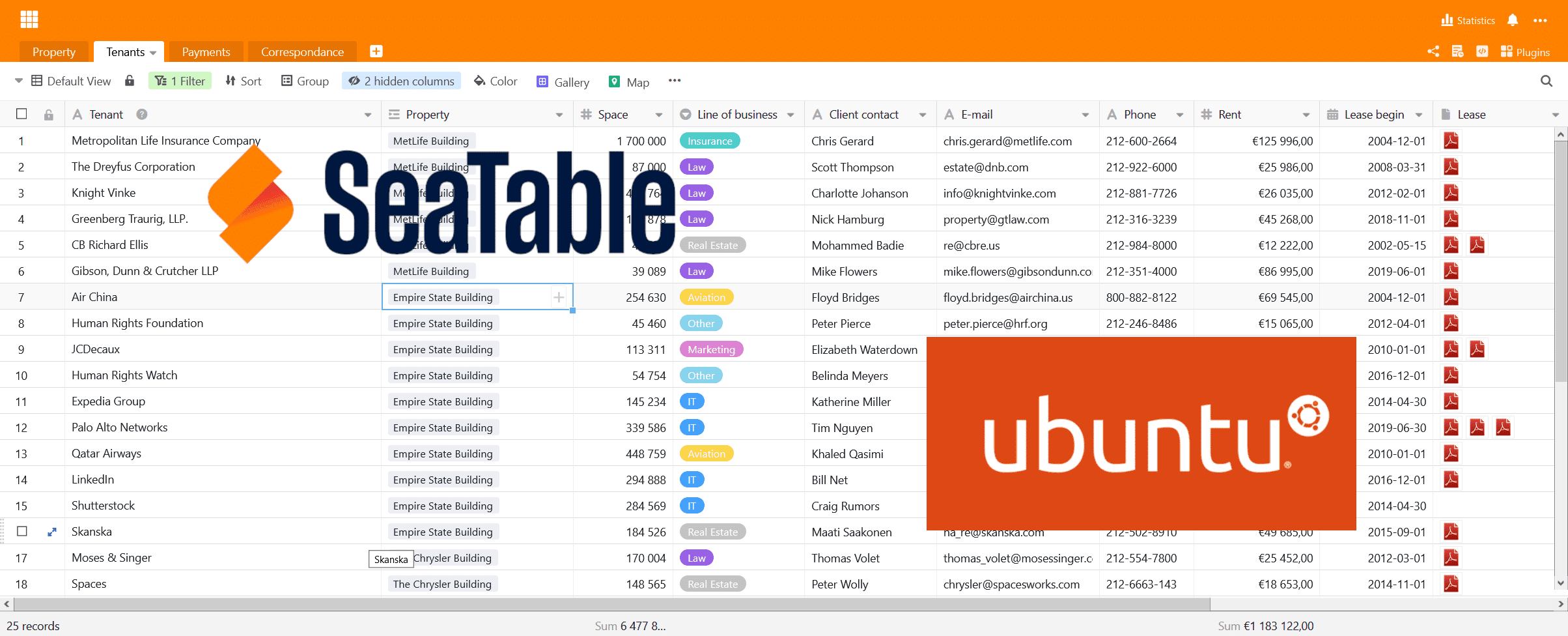Click the view lock icon next to Default View

click(130, 81)
